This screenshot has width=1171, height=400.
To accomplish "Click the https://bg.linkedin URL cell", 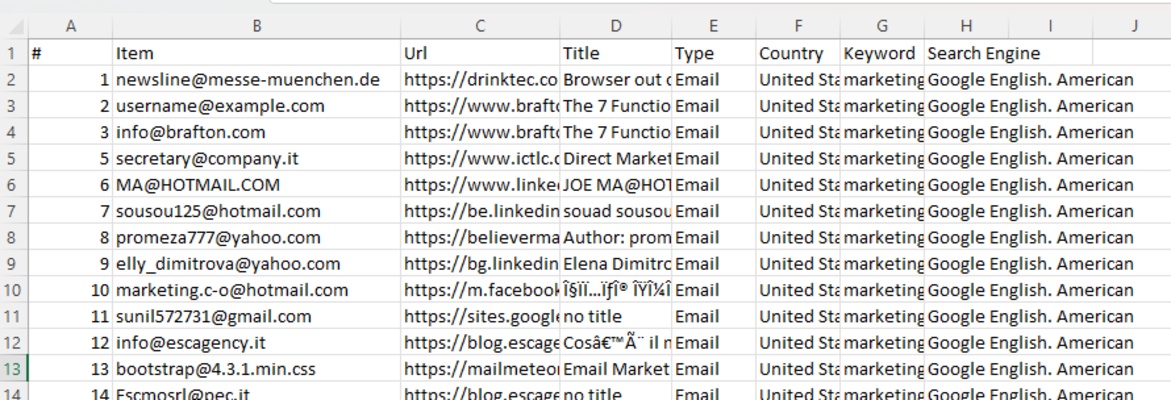I will [480, 263].
